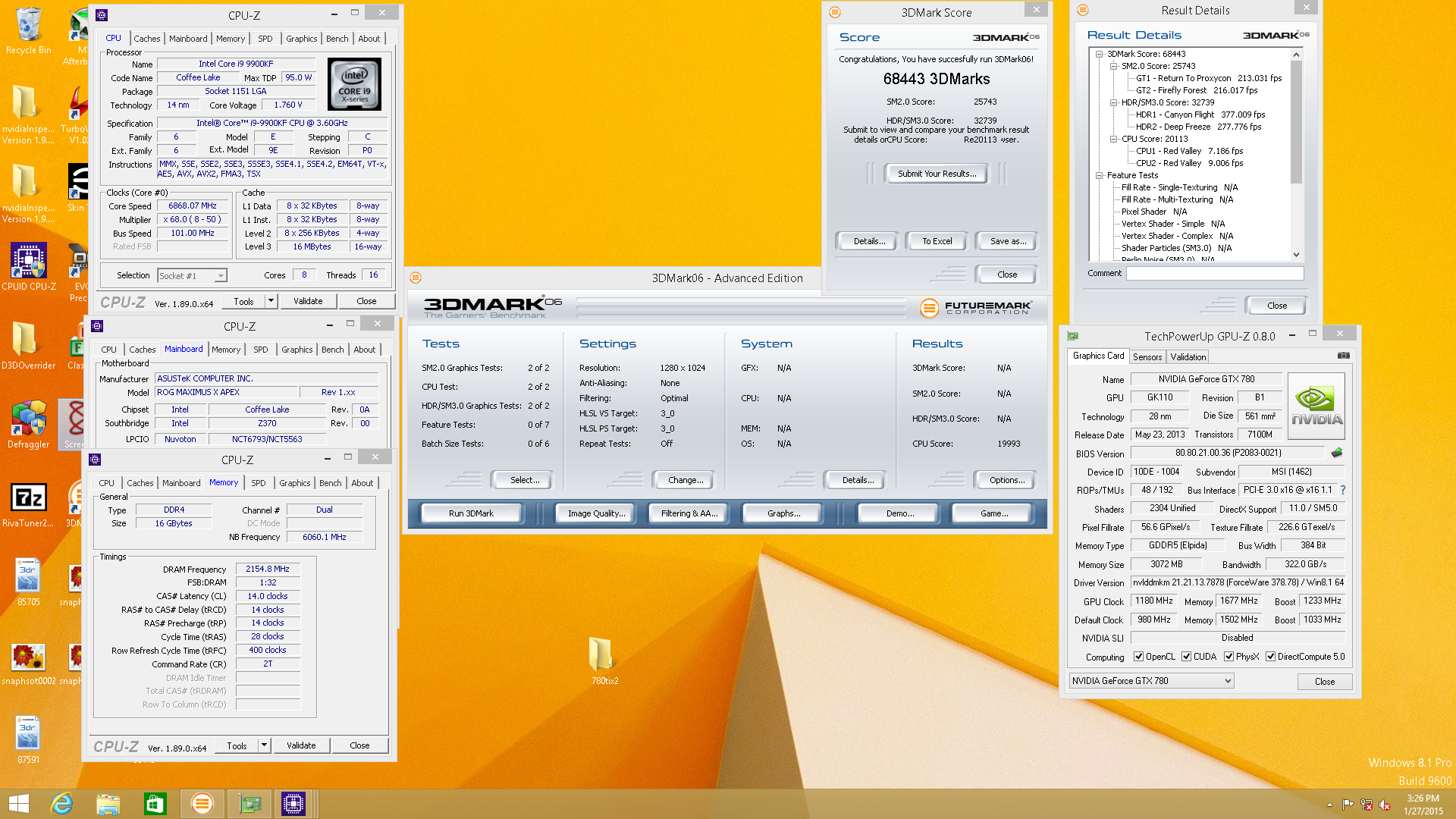Click Change... under 3DMark06 Settings
The width and height of the screenshot is (1456, 819).
click(x=686, y=480)
